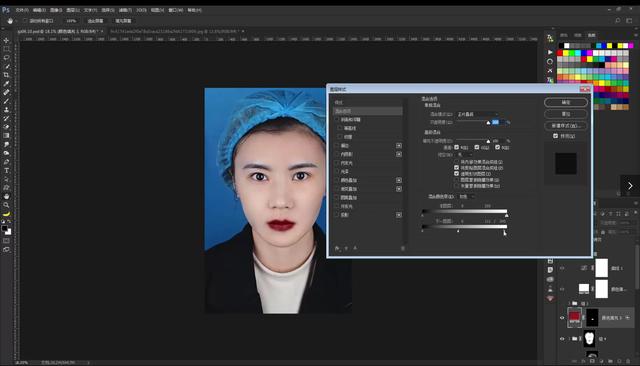
Task: Open the Image menu
Action: [x=56, y=10]
